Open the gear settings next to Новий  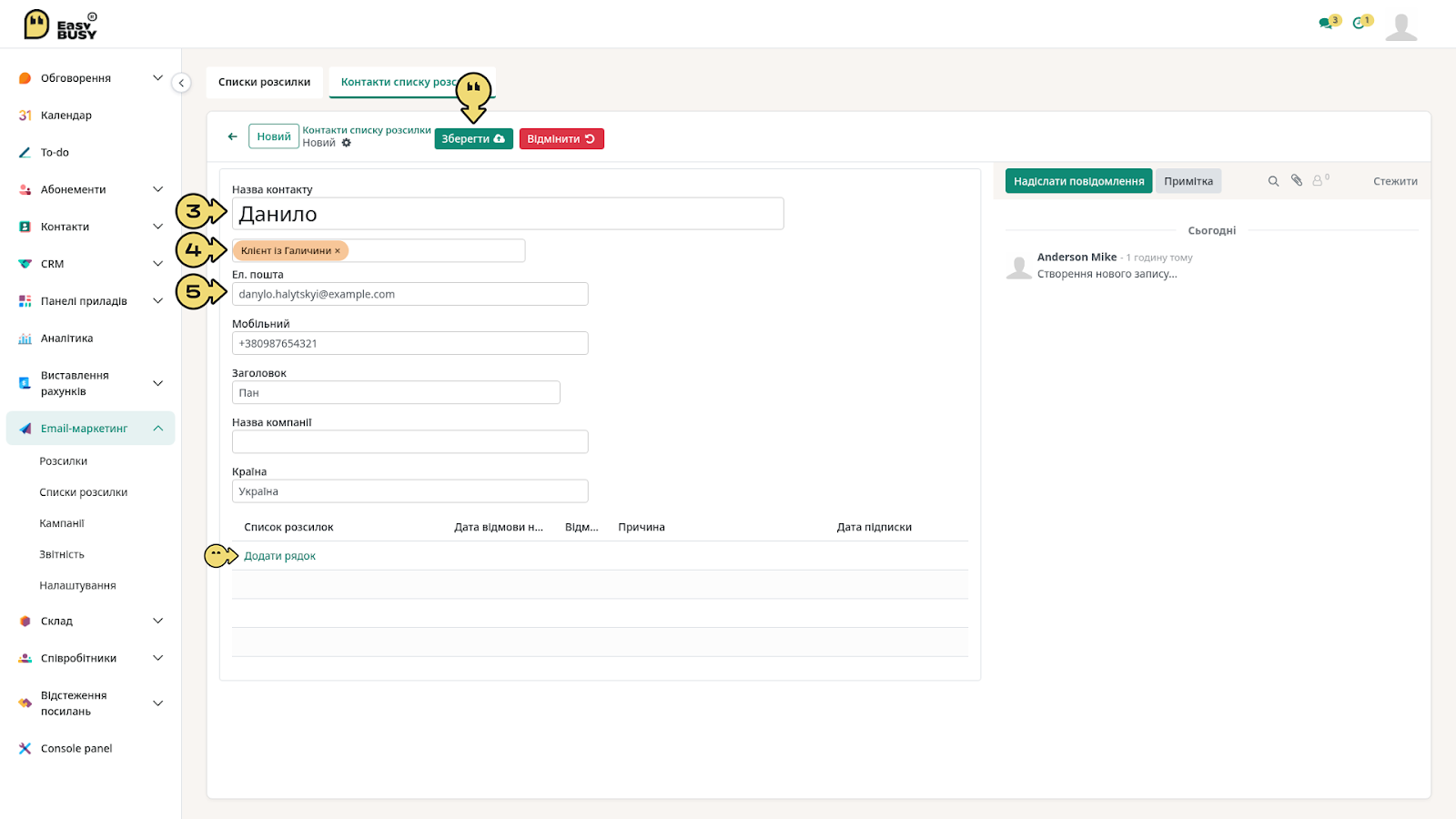[x=346, y=143]
